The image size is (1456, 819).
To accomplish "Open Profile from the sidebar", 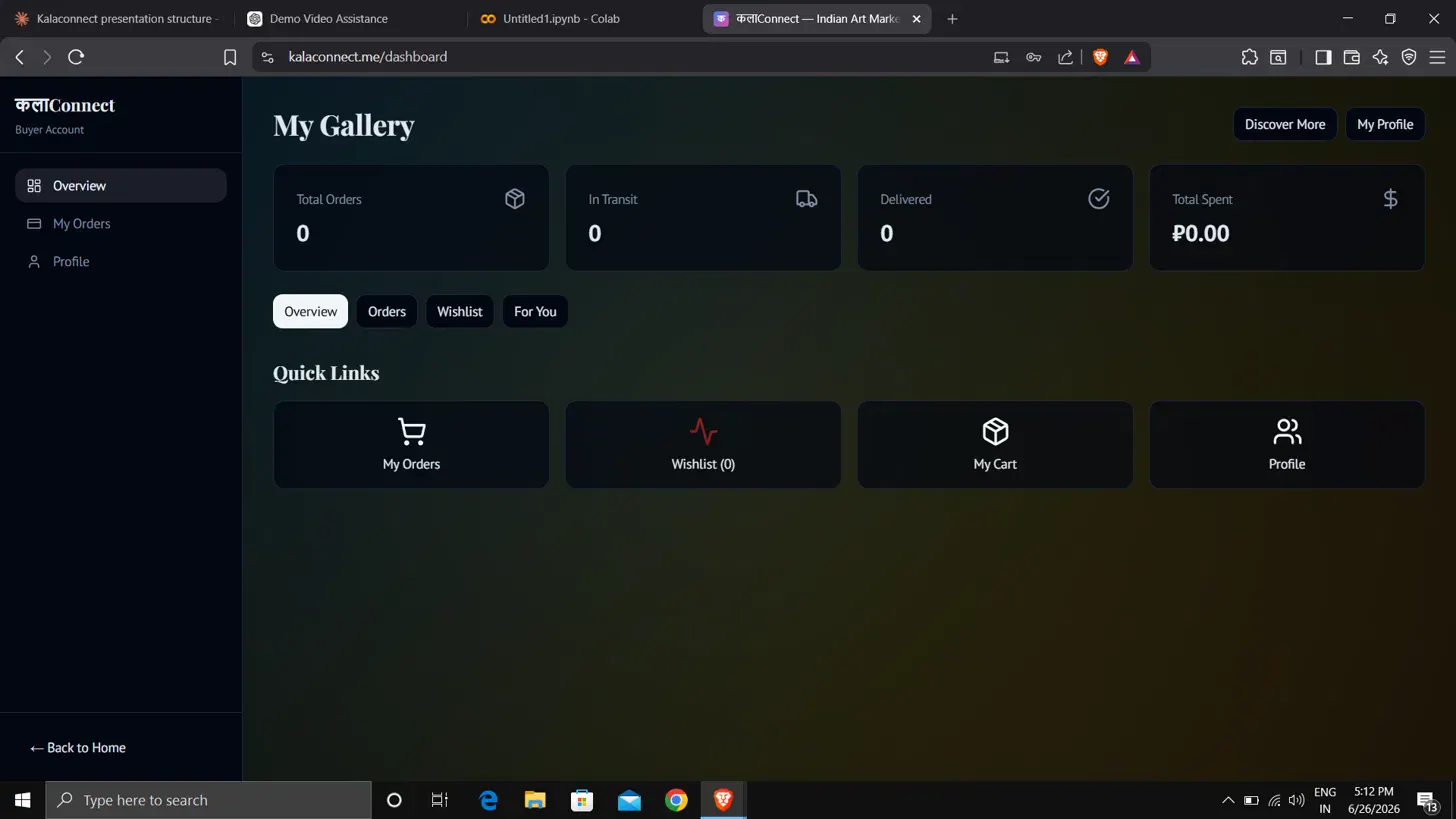I will coord(121,262).
